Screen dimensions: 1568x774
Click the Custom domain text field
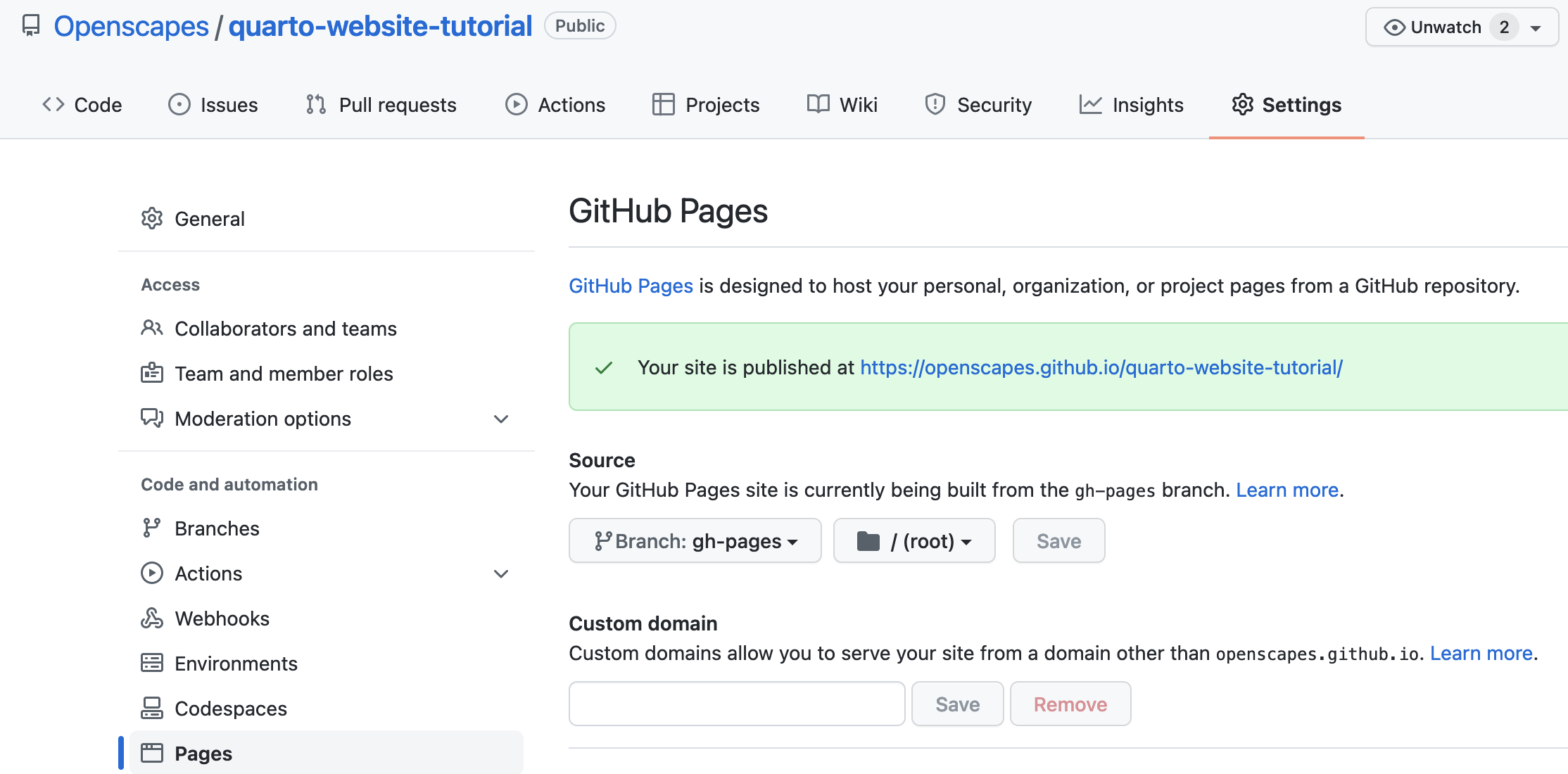737,704
